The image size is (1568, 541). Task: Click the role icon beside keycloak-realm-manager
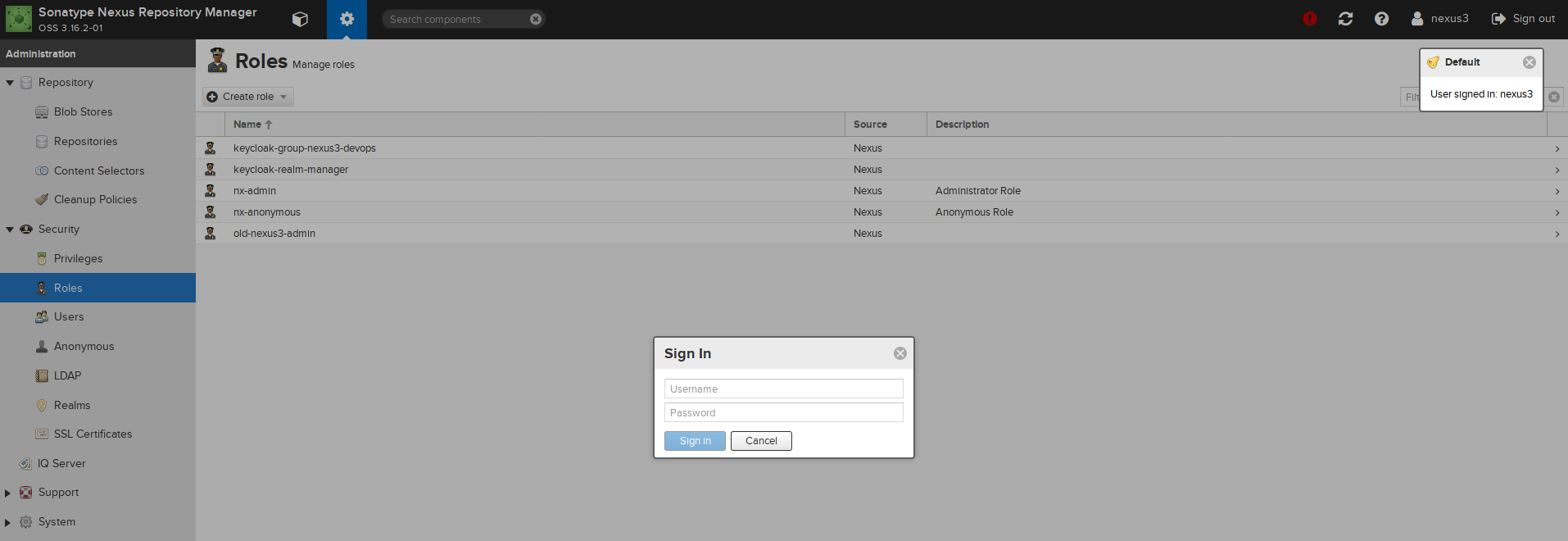tap(211, 170)
